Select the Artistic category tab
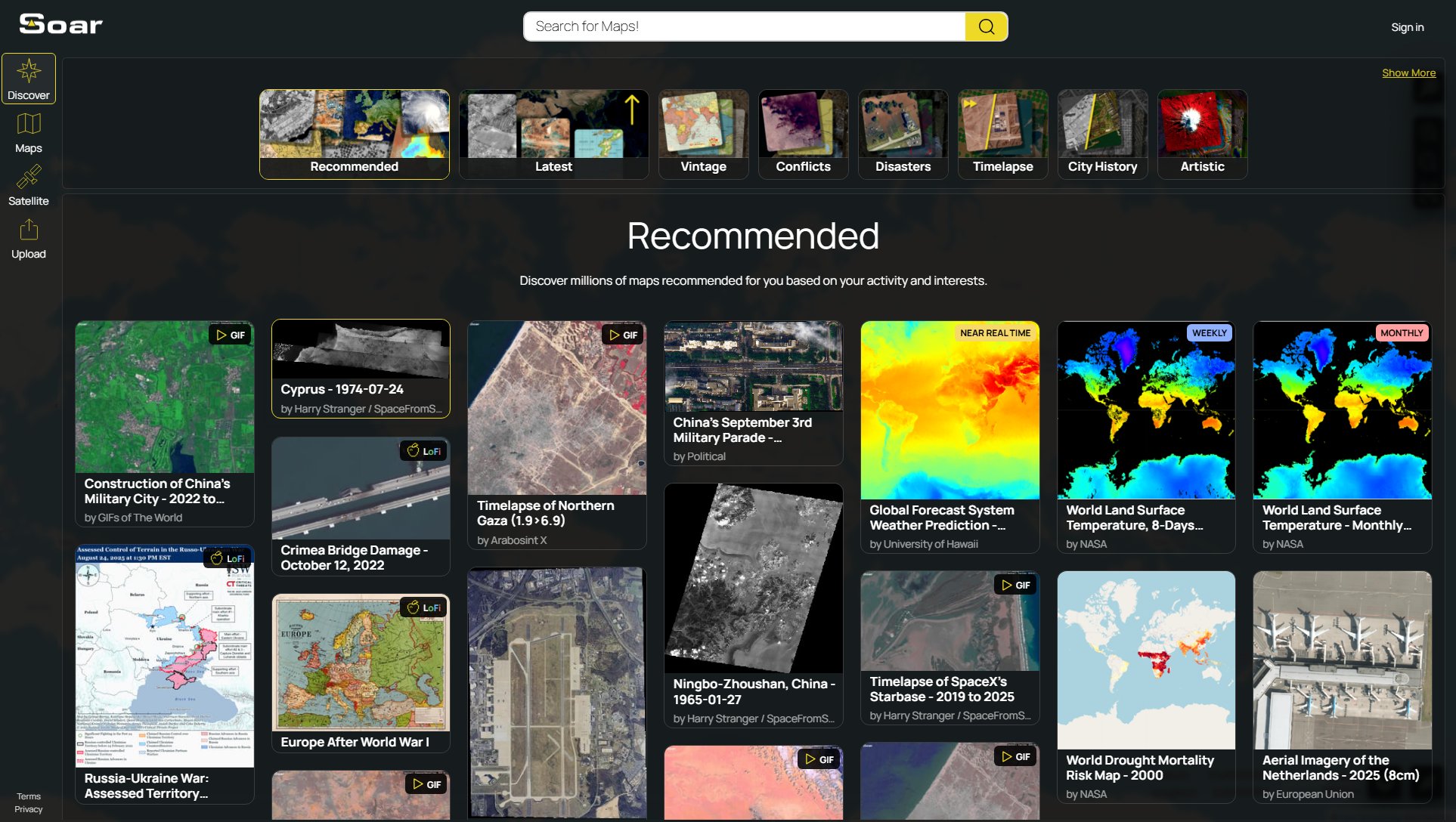1456x822 pixels. (1203, 134)
